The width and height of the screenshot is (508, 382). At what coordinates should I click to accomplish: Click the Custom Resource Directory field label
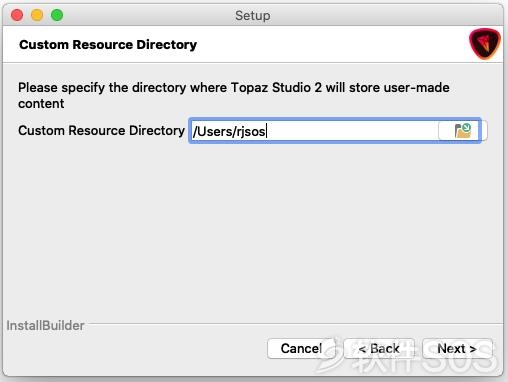coord(101,131)
